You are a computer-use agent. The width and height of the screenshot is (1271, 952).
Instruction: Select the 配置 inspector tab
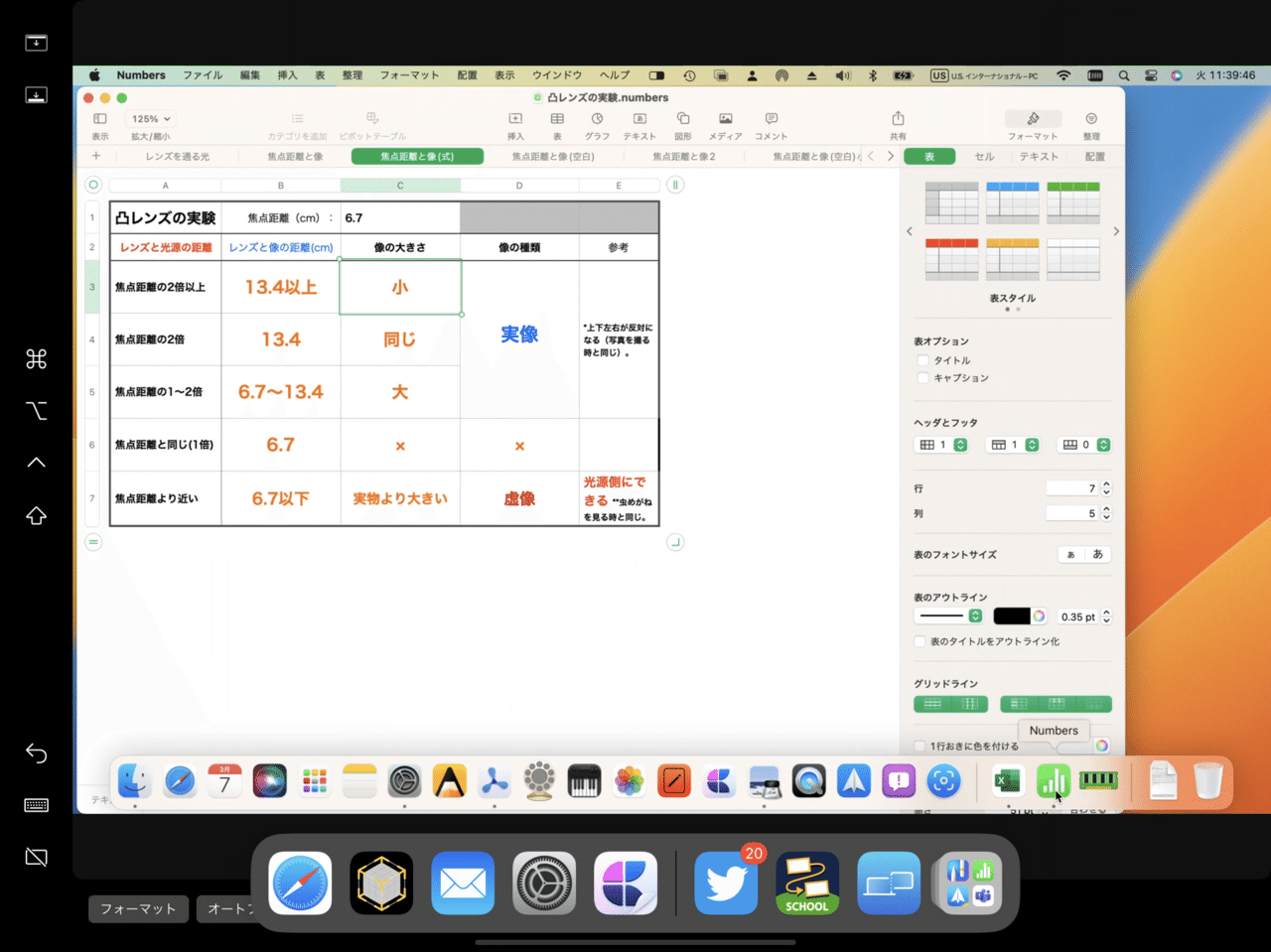pos(1095,156)
